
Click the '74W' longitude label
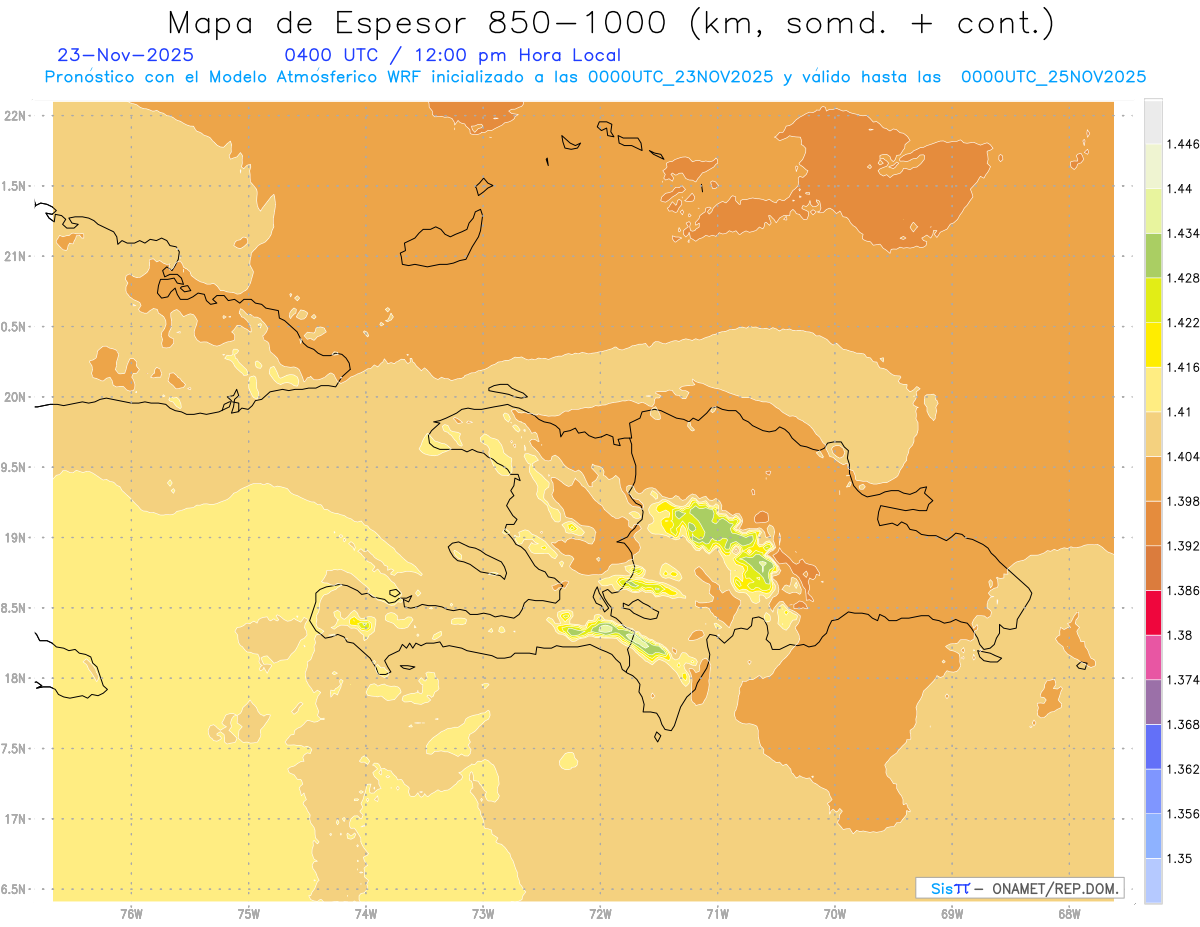point(366,913)
